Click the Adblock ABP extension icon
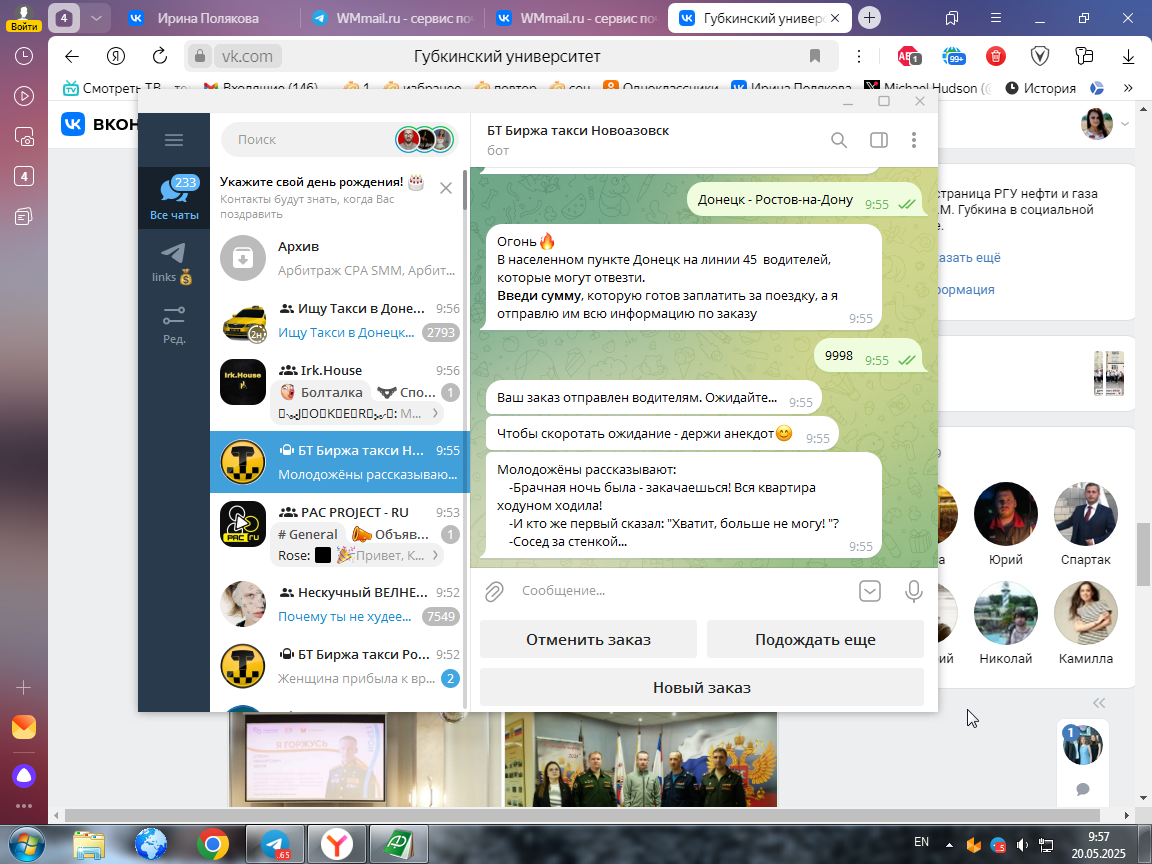Viewport: 1152px width, 864px height. pyautogui.click(x=909, y=56)
